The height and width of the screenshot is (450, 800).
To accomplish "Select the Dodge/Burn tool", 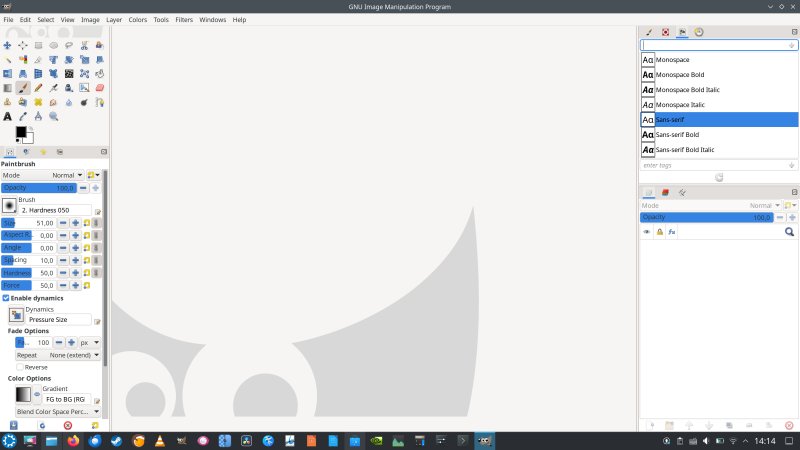I will pos(84,103).
